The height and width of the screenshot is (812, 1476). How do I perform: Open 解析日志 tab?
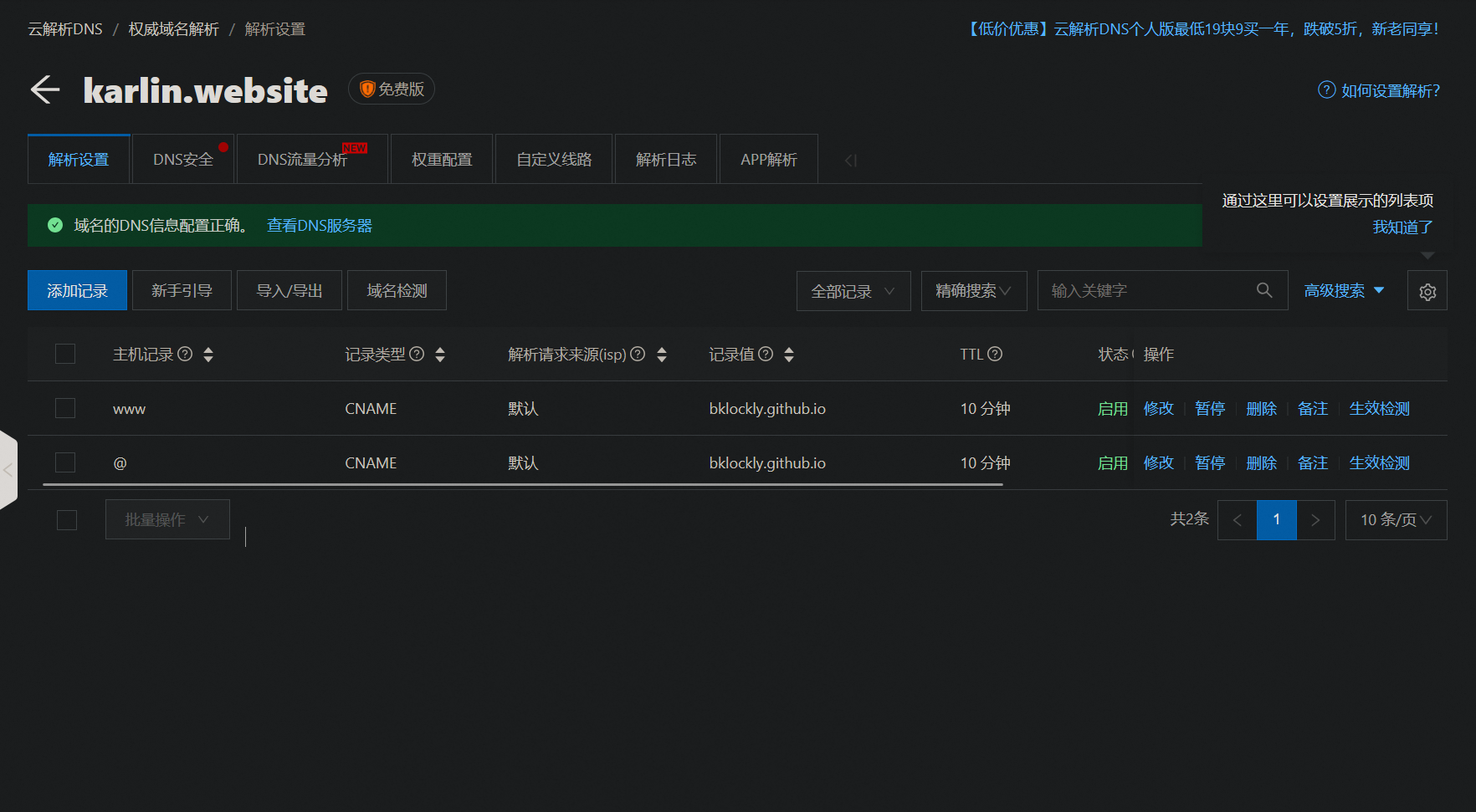coord(666,159)
